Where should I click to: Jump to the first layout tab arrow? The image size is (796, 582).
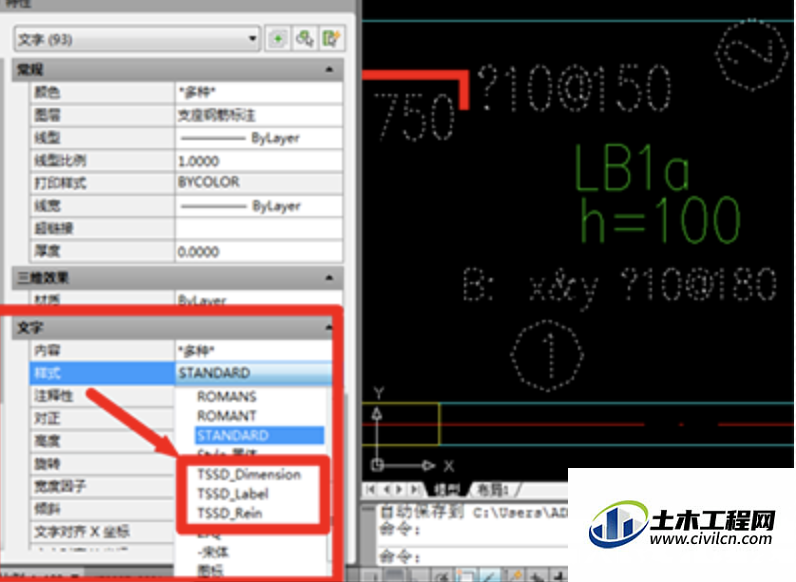click(371, 489)
